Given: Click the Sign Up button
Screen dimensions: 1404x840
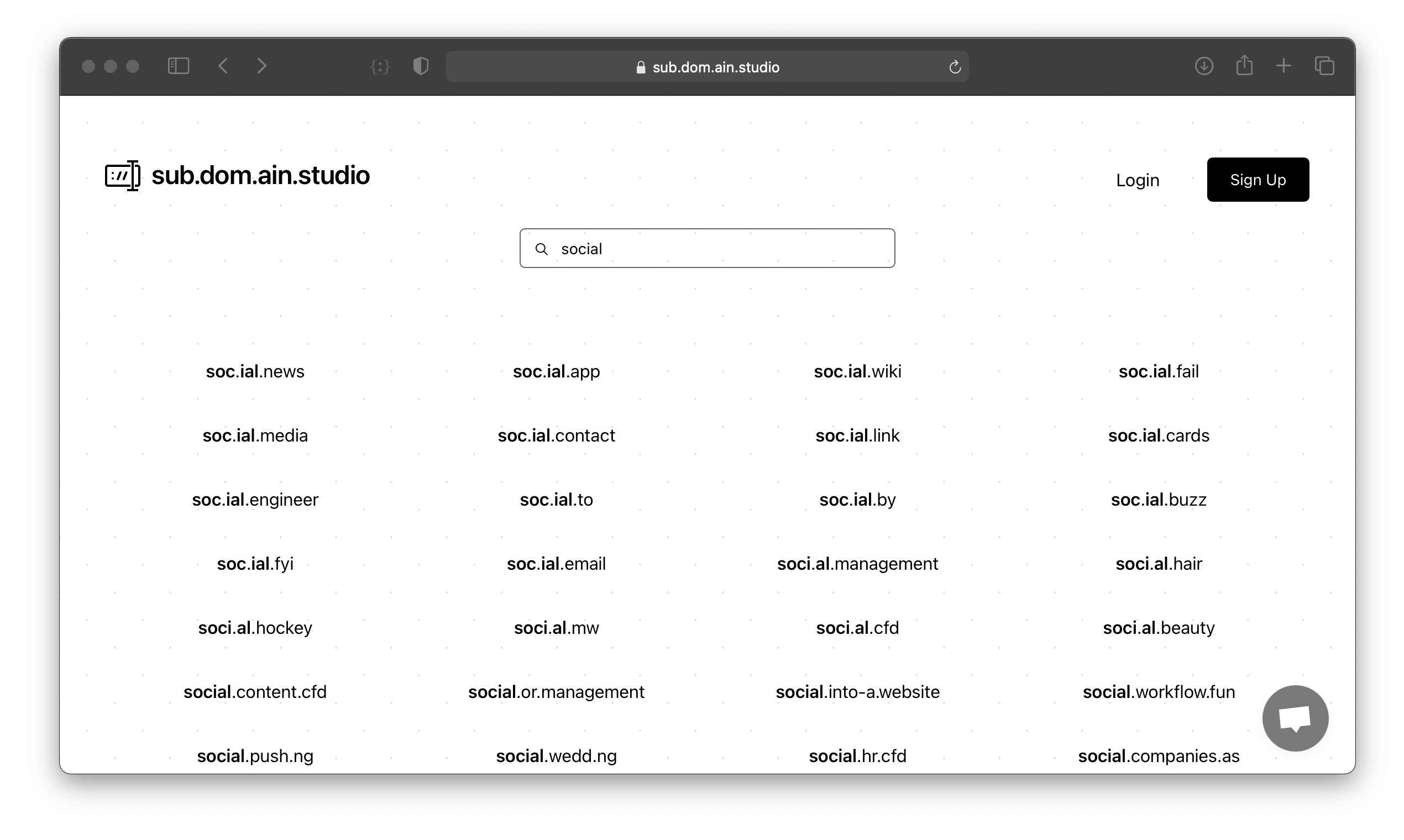Looking at the screenshot, I should (x=1258, y=180).
